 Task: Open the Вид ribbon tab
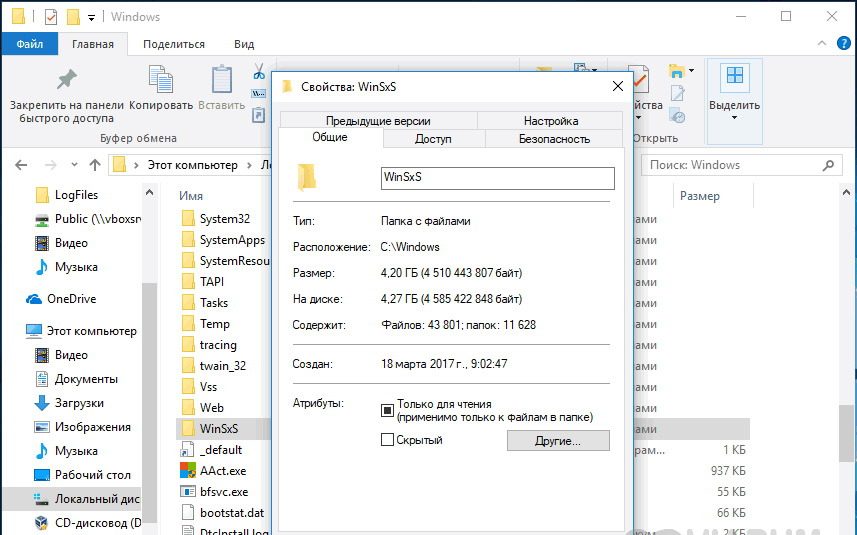pos(244,44)
